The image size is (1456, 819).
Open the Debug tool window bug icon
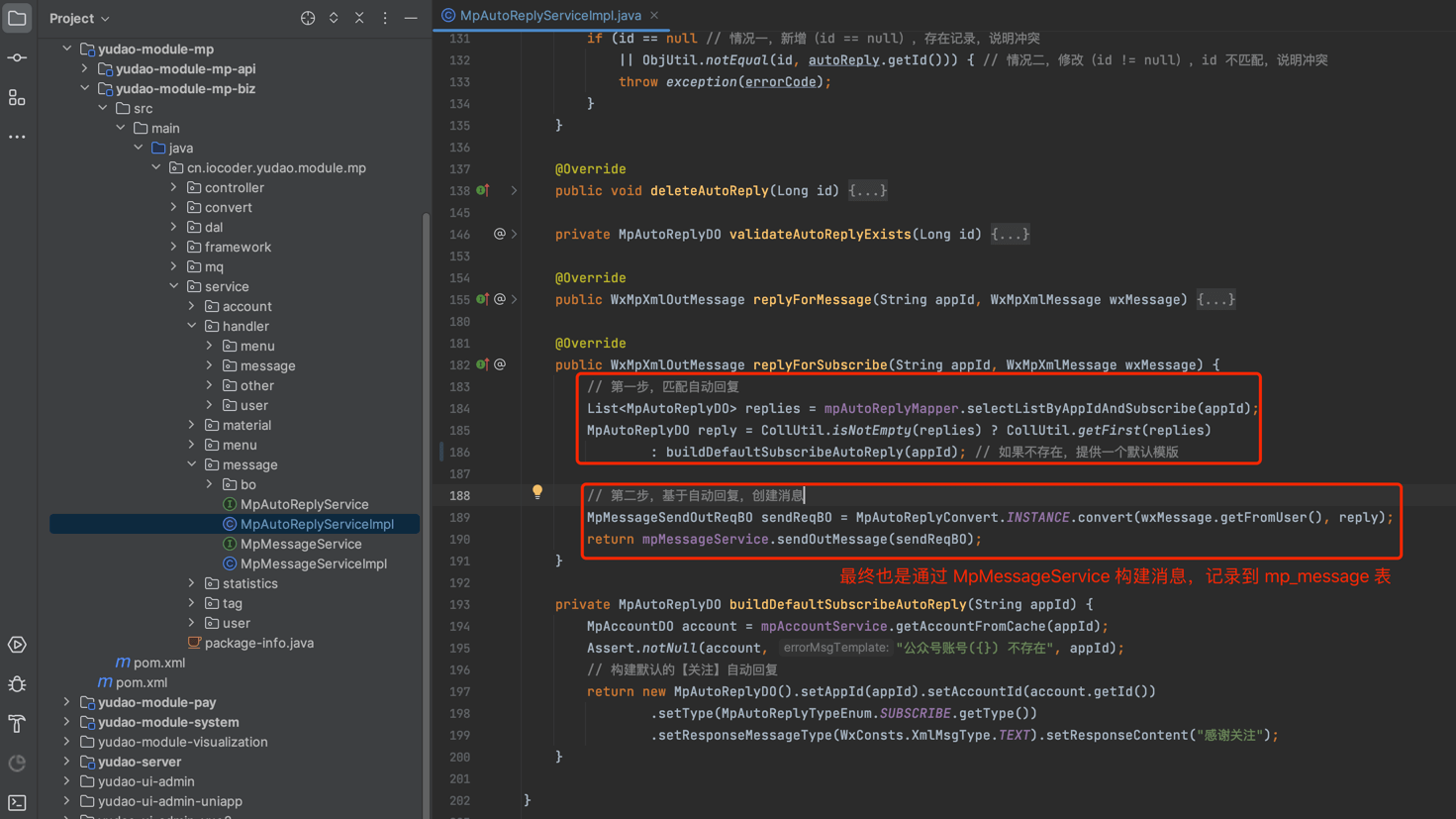tap(17, 684)
